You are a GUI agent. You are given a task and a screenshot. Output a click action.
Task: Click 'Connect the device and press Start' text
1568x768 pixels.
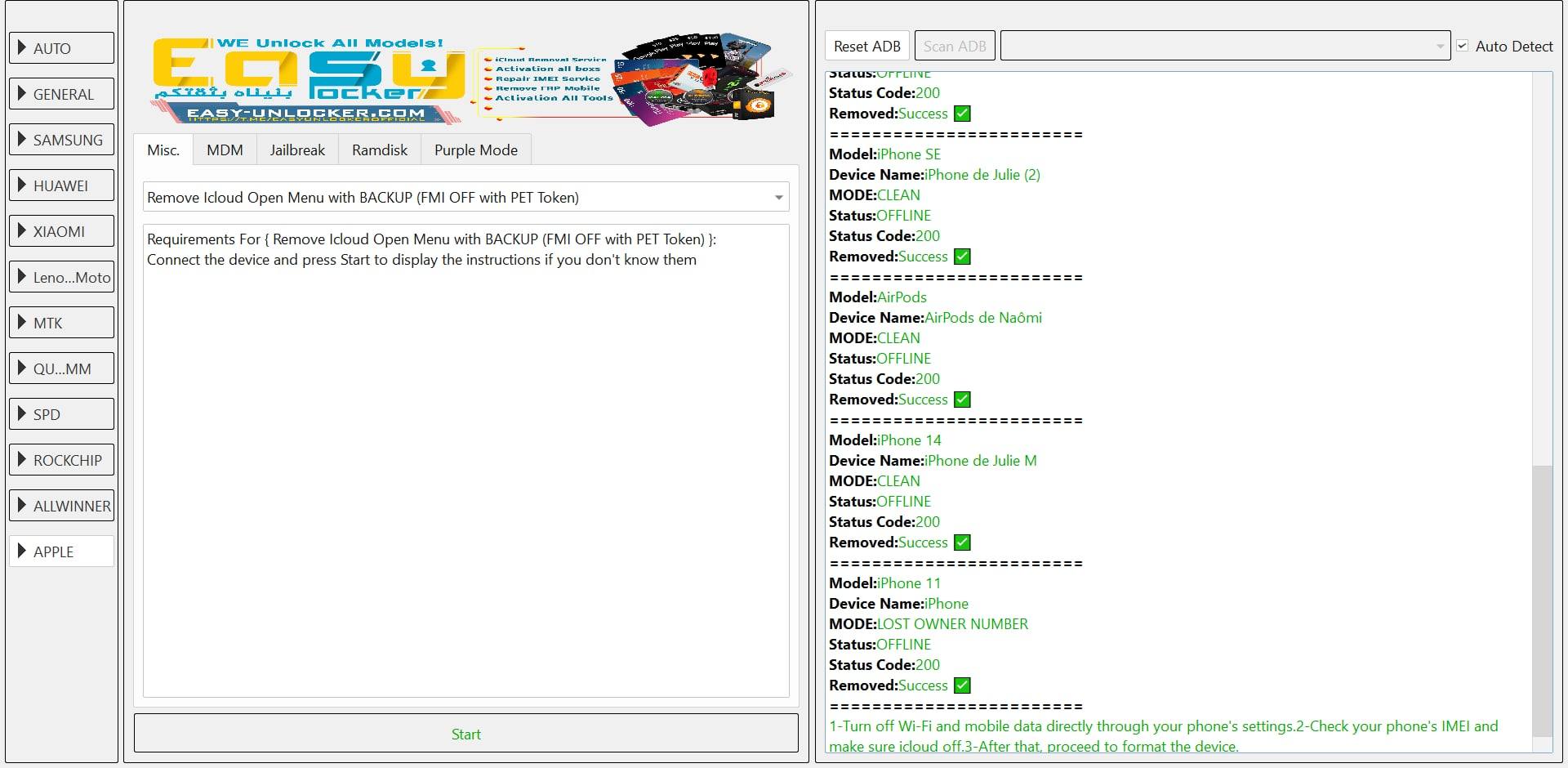421,260
